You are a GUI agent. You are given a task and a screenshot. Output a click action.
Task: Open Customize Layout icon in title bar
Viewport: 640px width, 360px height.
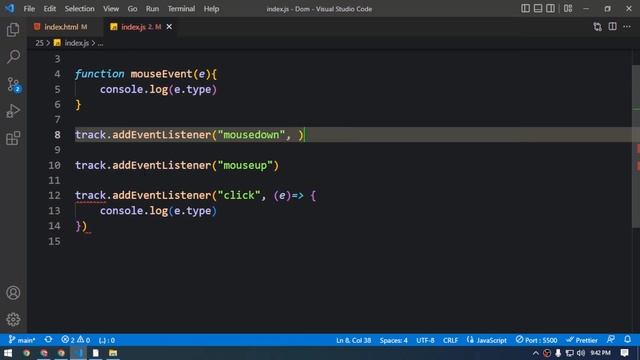pos(568,9)
